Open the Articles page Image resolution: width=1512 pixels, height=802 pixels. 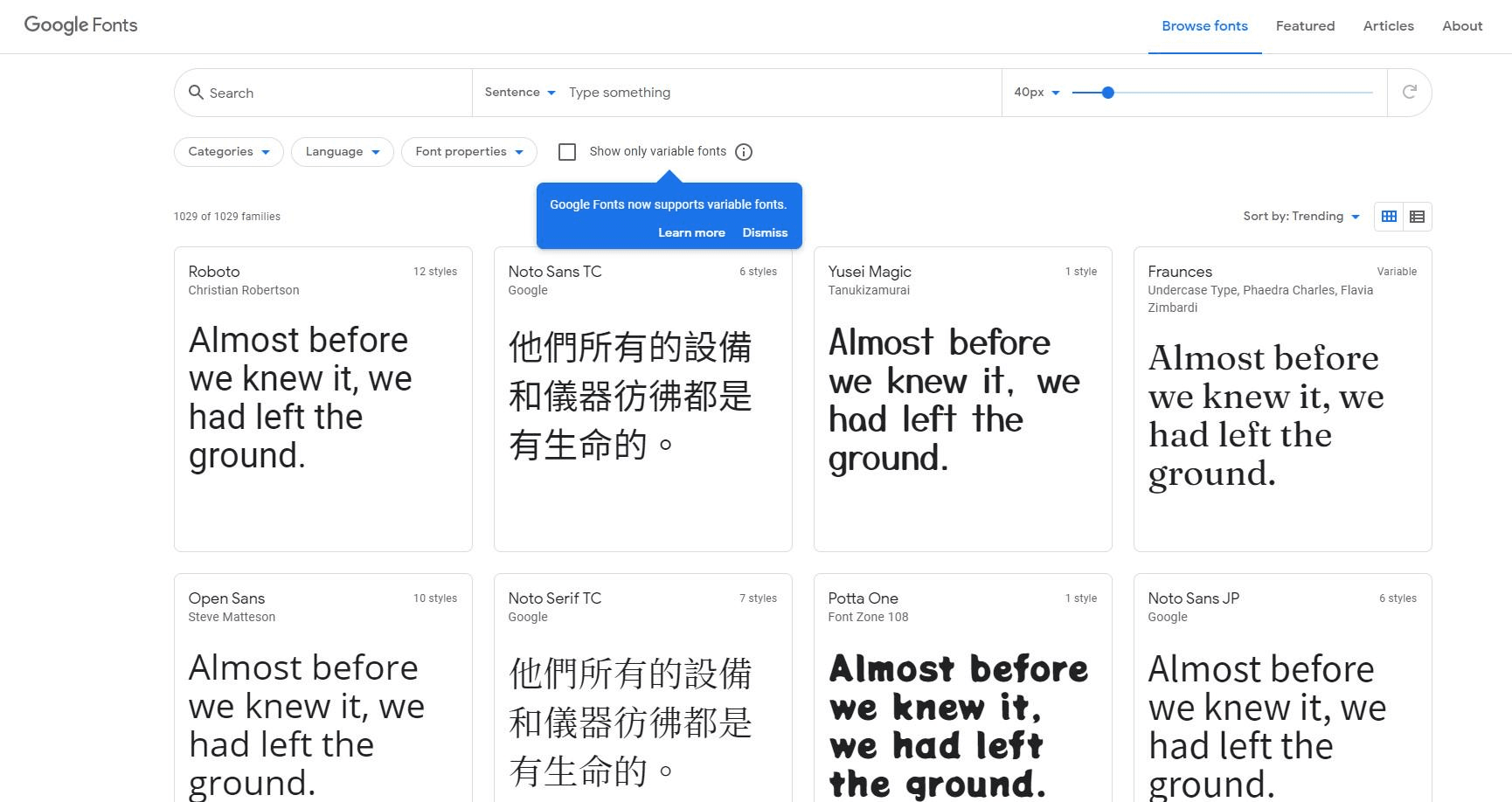(1388, 26)
